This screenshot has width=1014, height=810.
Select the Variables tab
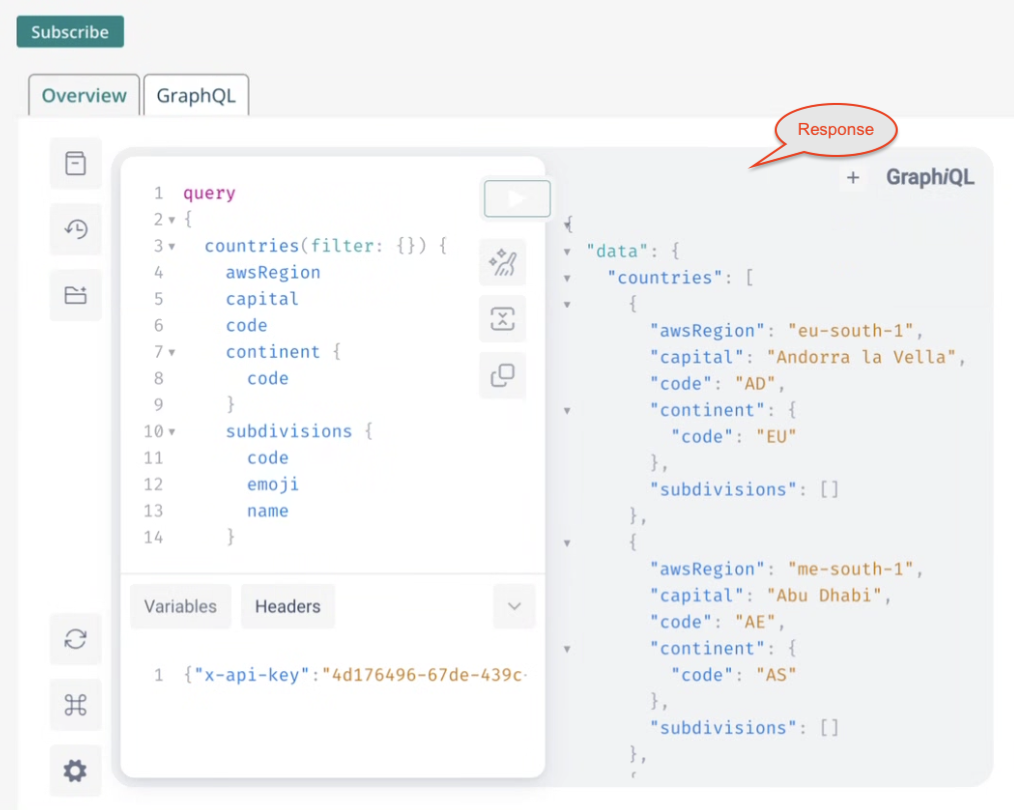[180, 606]
